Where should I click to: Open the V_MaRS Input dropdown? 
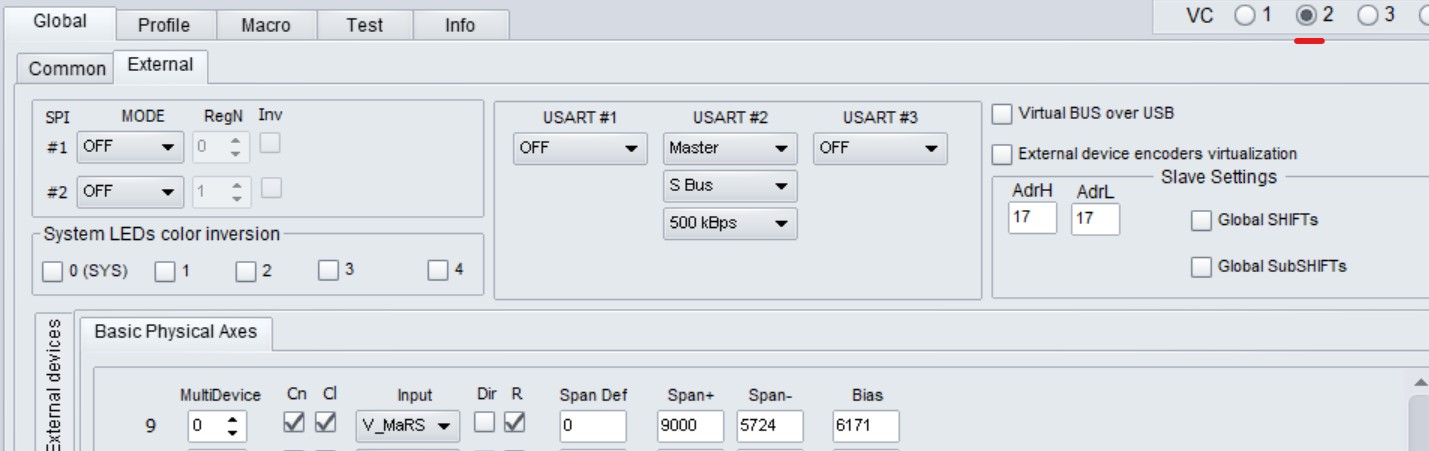tap(407, 425)
